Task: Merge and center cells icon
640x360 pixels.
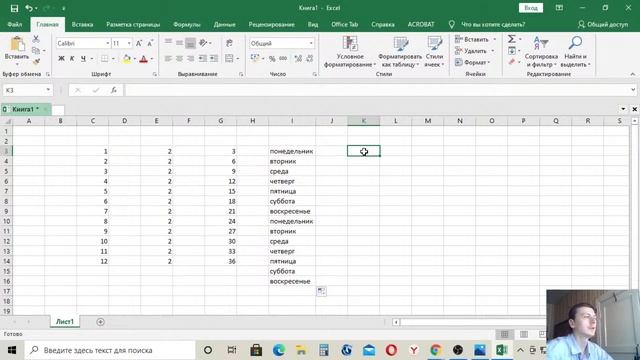Action: [x=229, y=59]
